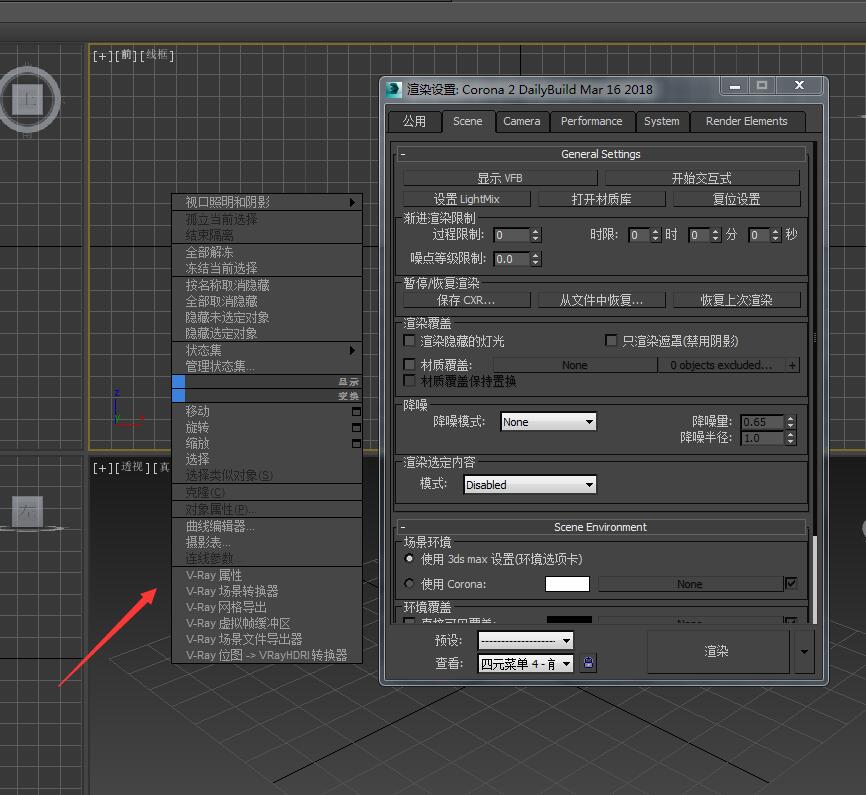This screenshot has height=795, width=866.
Task: Click the 恢复上次渲染 button
Action: 736,300
